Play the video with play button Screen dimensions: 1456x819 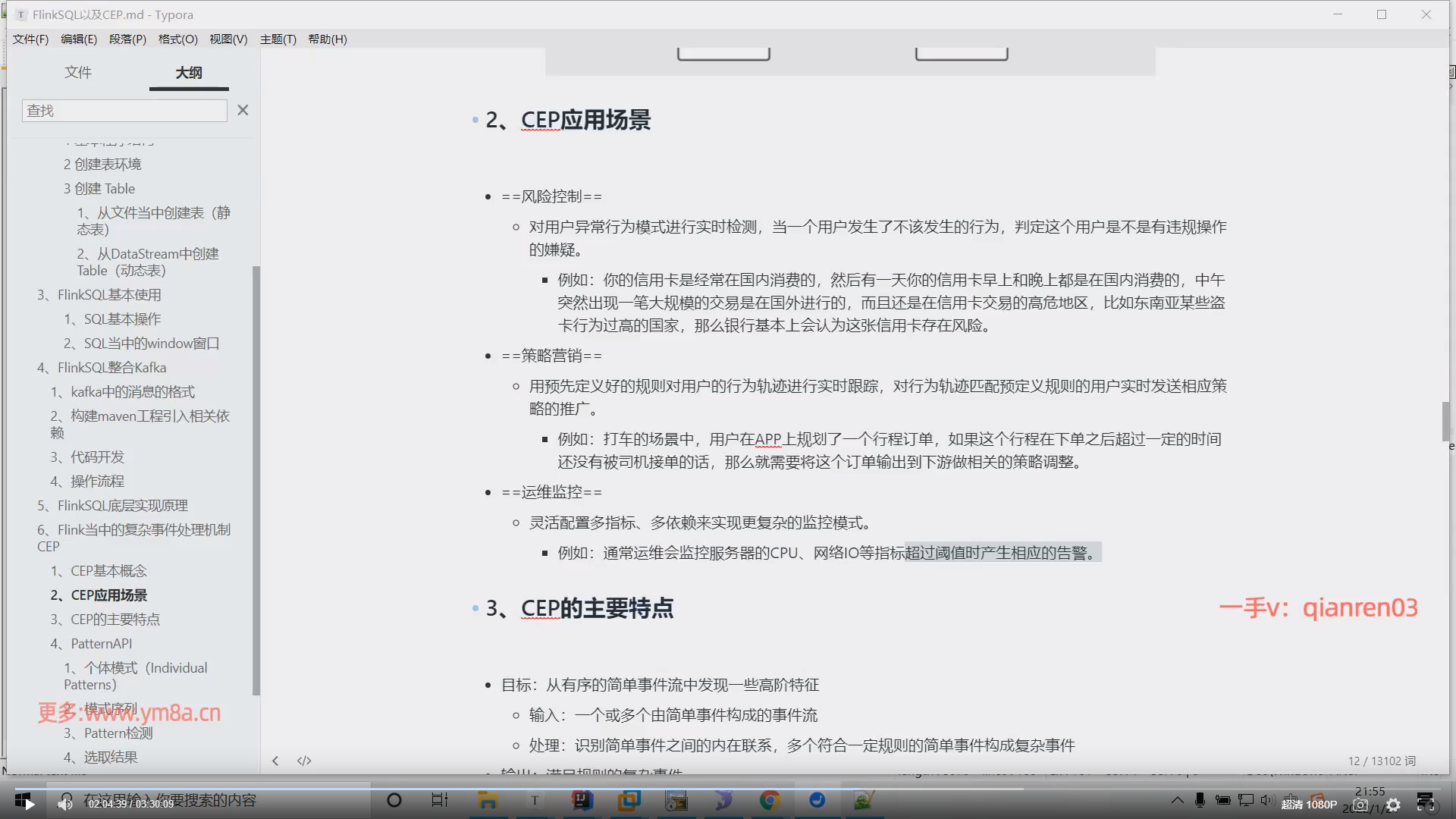[x=29, y=804]
